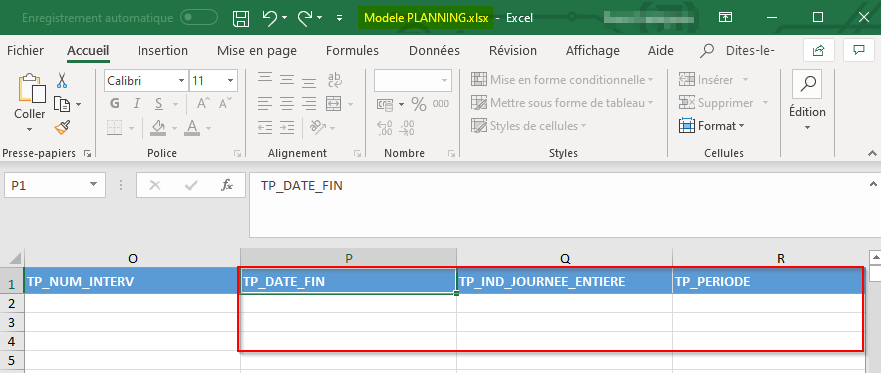Click the Share icon near Comments

819,51
